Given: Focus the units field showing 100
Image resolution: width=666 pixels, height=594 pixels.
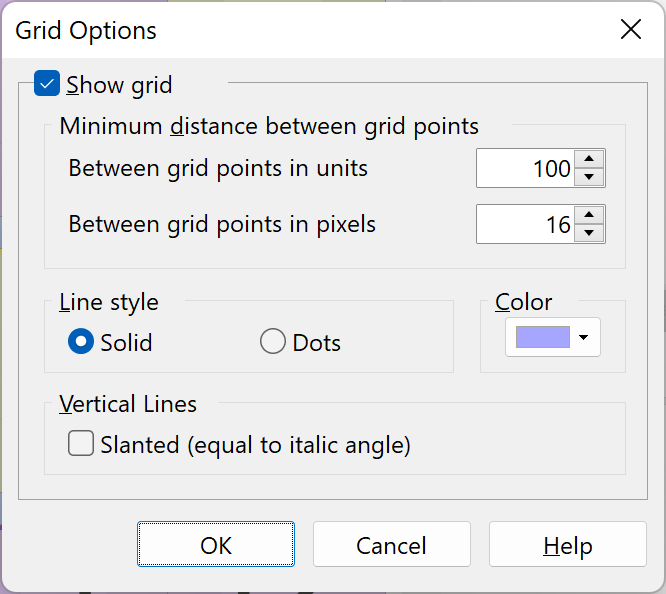Looking at the screenshot, I should pos(525,168).
